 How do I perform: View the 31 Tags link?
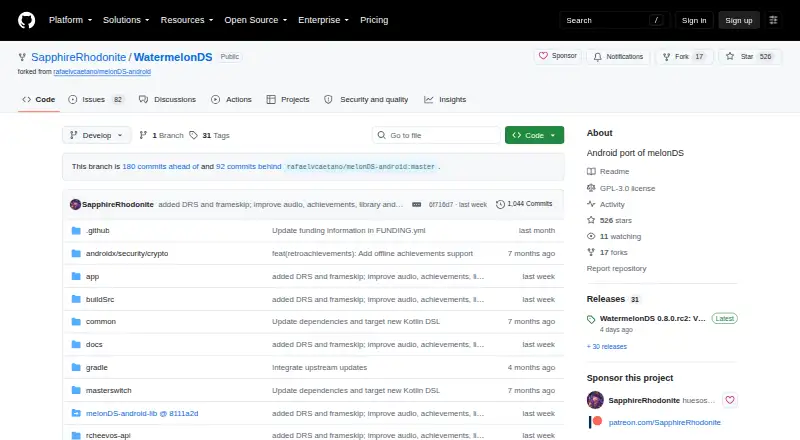pos(209,135)
